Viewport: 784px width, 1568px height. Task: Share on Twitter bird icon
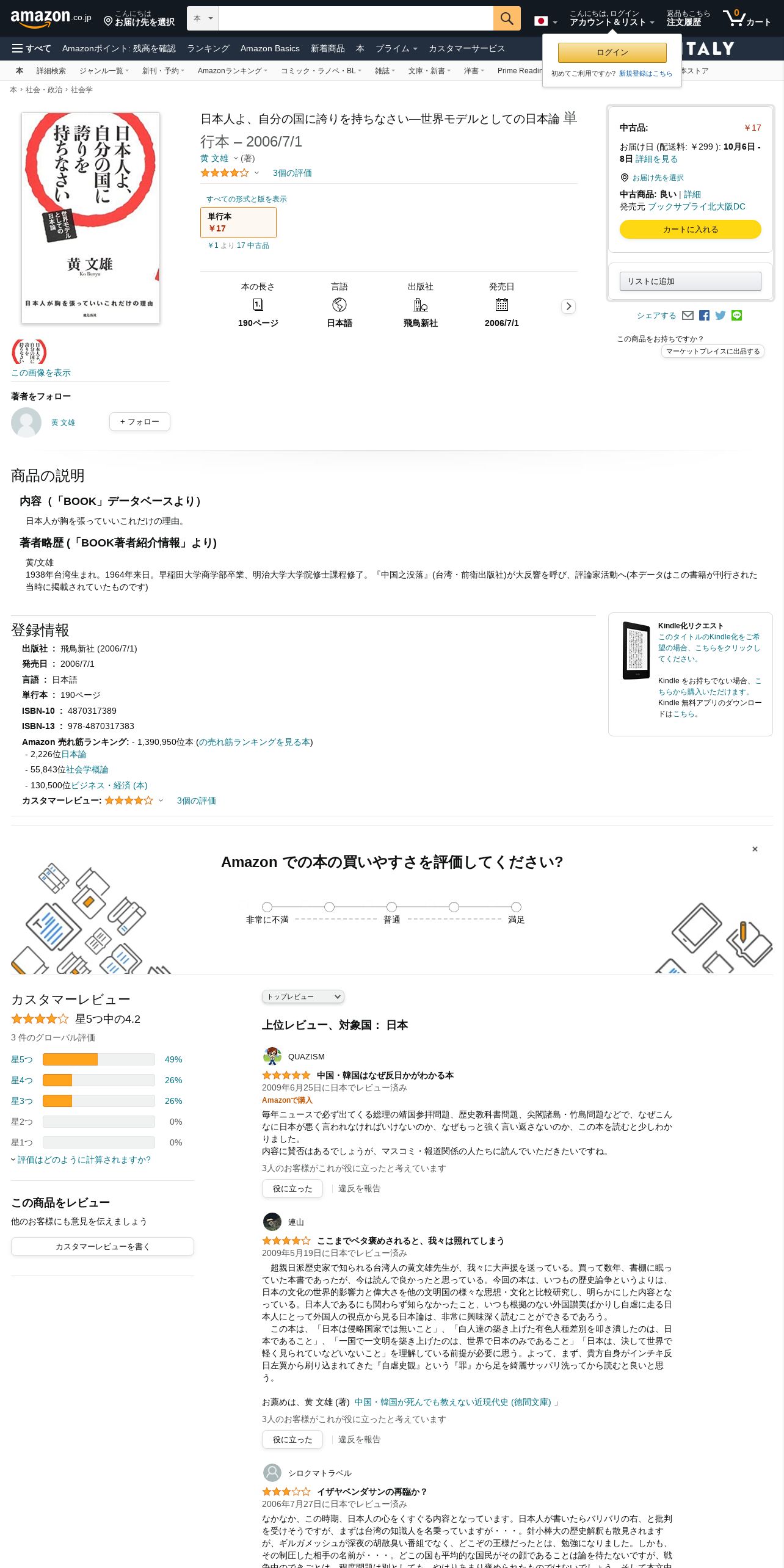(720, 316)
